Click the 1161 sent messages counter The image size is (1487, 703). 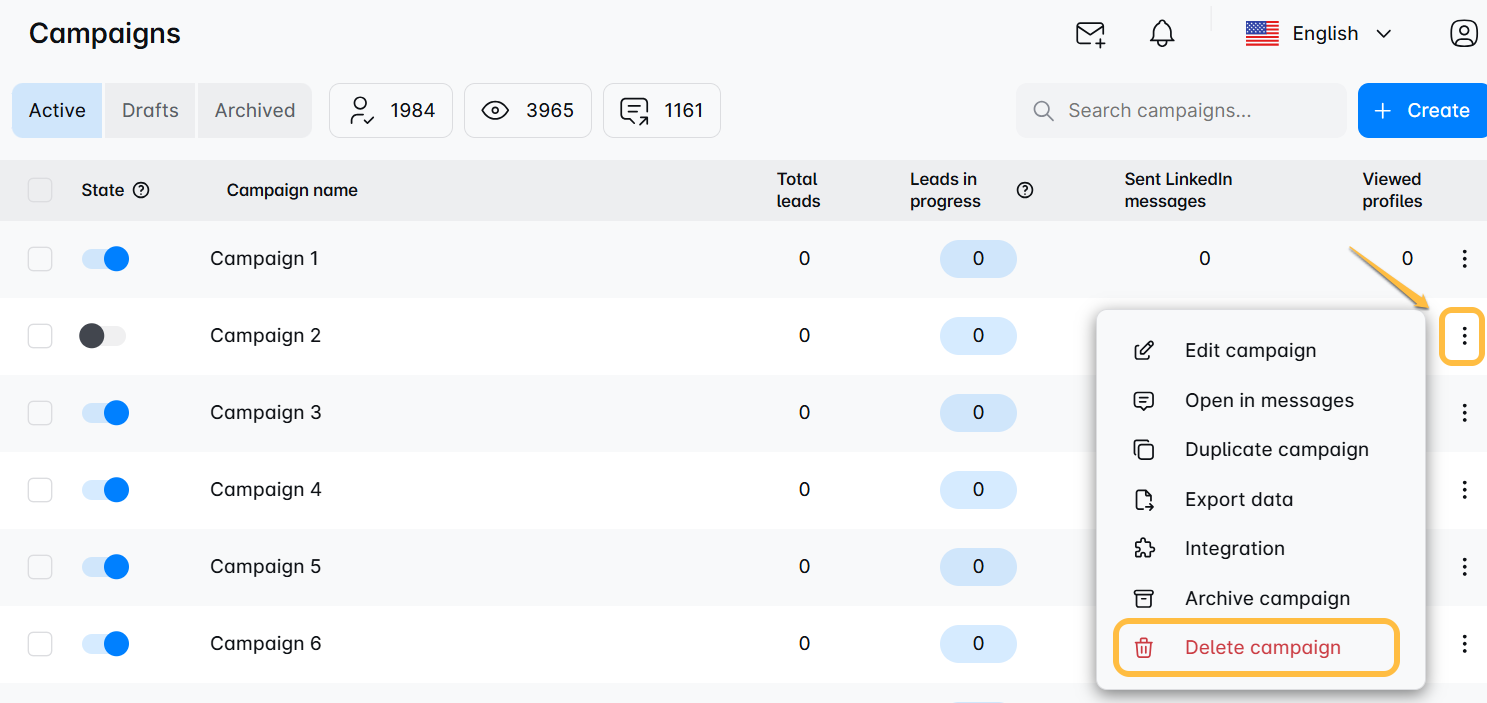[x=662, y=110]
